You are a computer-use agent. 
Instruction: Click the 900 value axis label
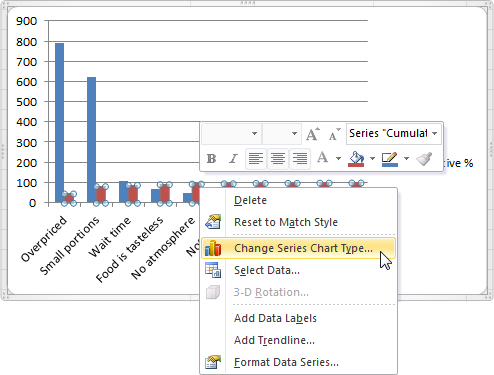26,21
